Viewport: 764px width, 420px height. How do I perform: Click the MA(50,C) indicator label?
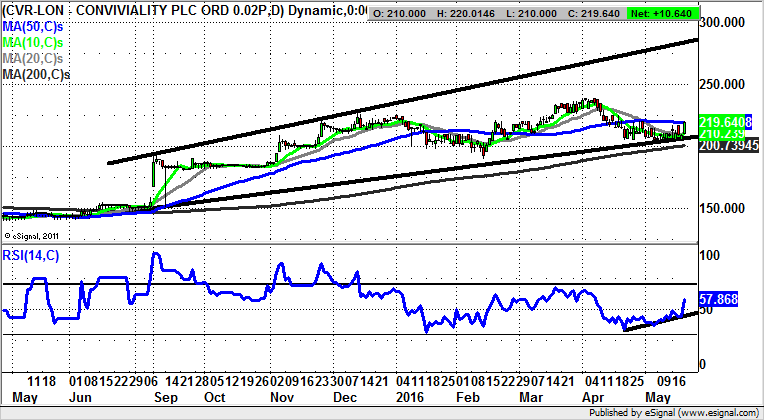click(36, 26)
